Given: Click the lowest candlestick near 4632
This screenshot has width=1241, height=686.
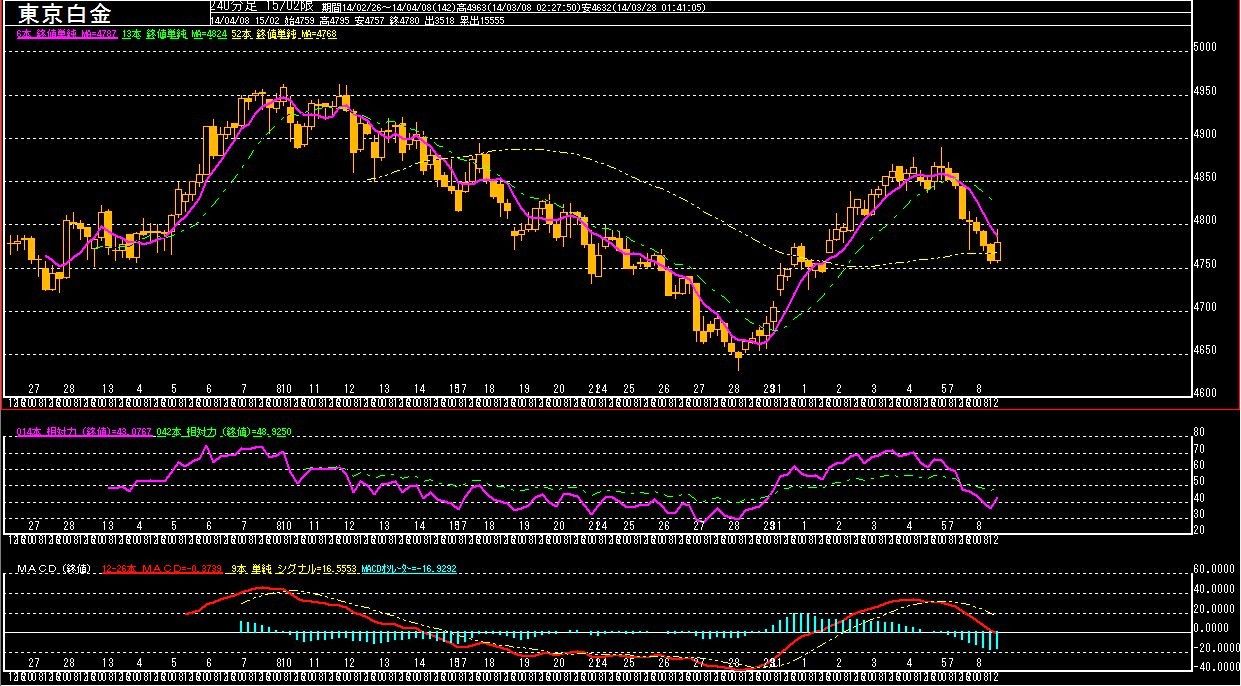Looking at the screenshot, I should coord(739,355).
